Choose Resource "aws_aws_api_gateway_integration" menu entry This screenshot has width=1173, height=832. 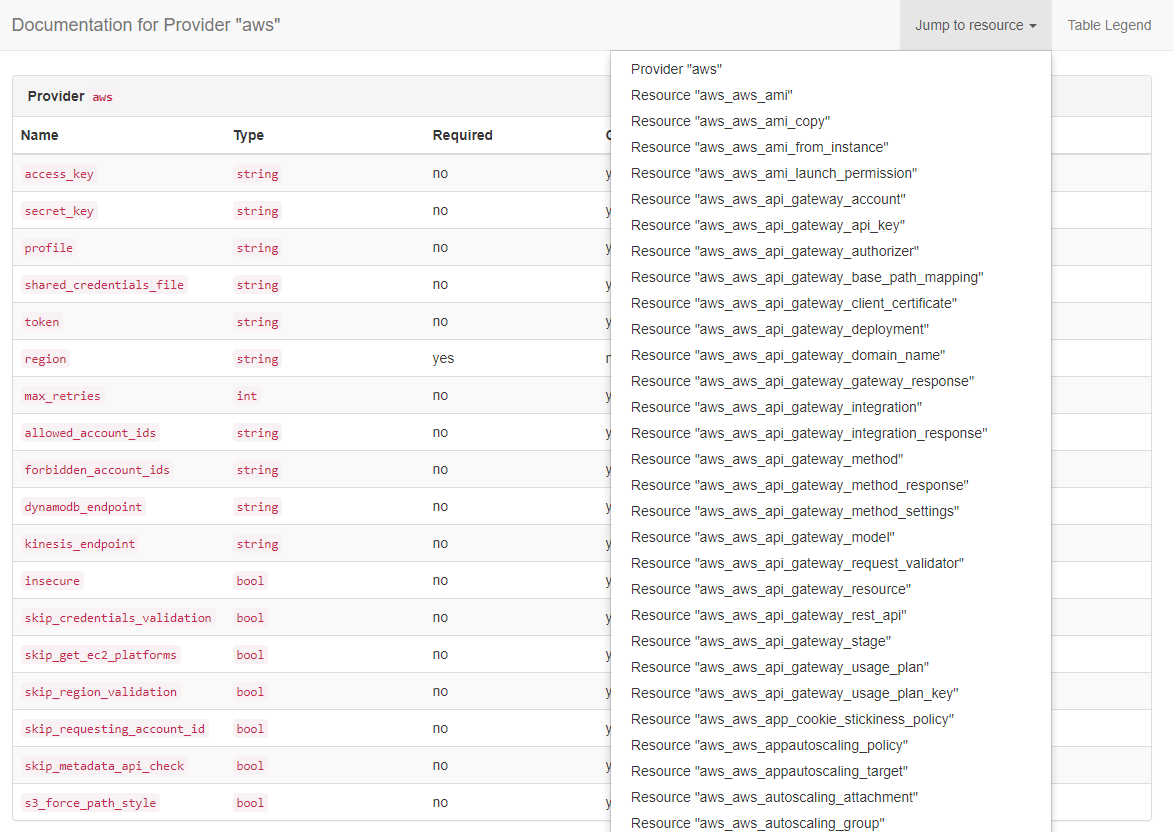[x=830, y=407]
